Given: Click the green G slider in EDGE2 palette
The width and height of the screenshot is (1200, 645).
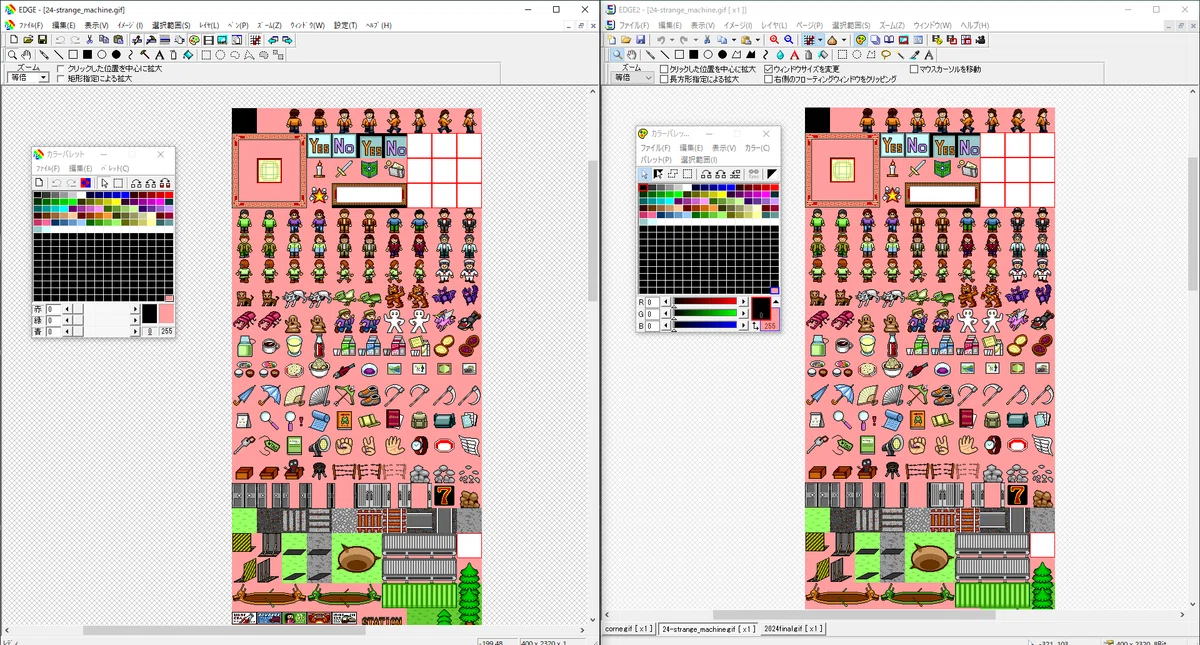Looking at the screenshot, I should tap(705, 313).
